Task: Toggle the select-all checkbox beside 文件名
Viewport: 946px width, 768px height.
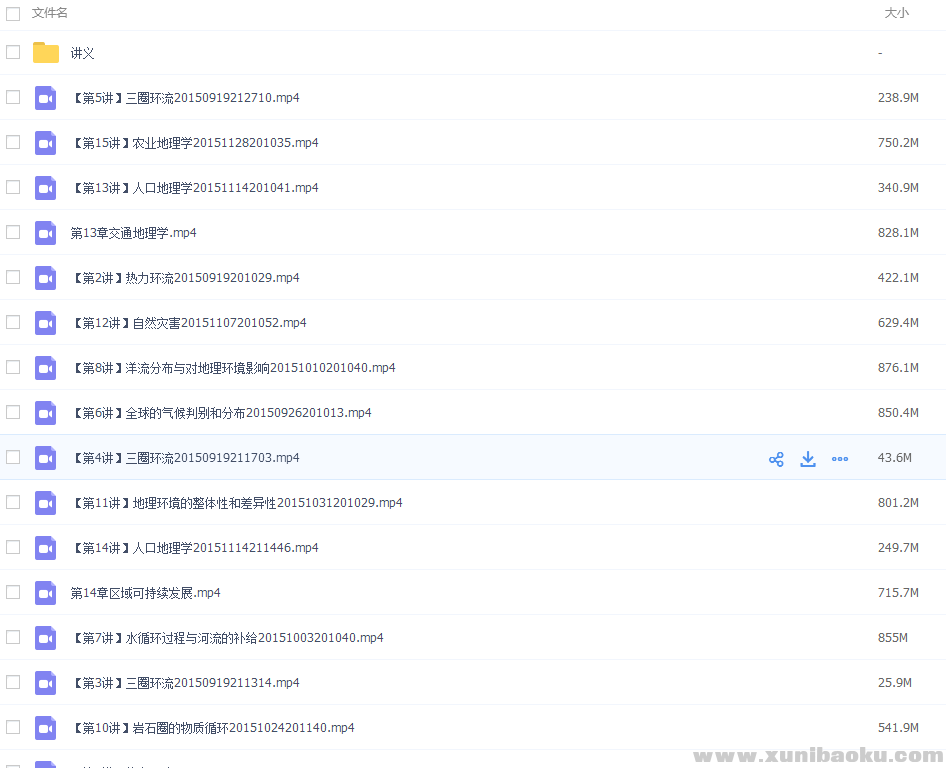Action: point(13,13)
